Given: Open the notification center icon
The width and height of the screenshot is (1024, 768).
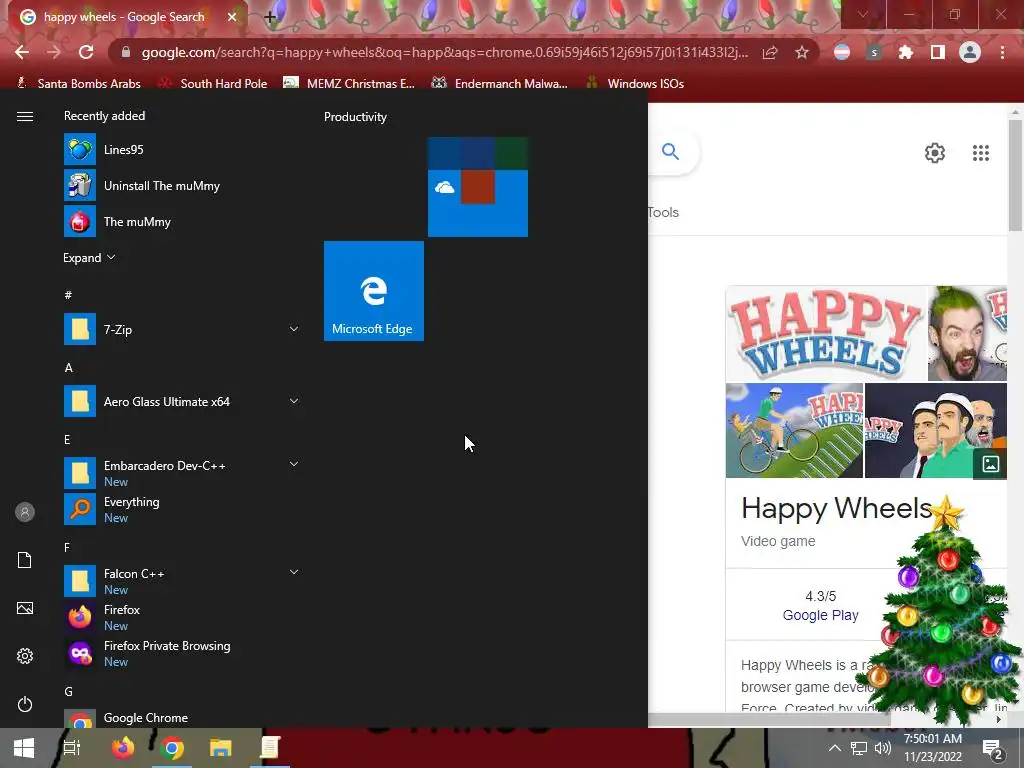Looking at the screenshot, I should point(993,748).
